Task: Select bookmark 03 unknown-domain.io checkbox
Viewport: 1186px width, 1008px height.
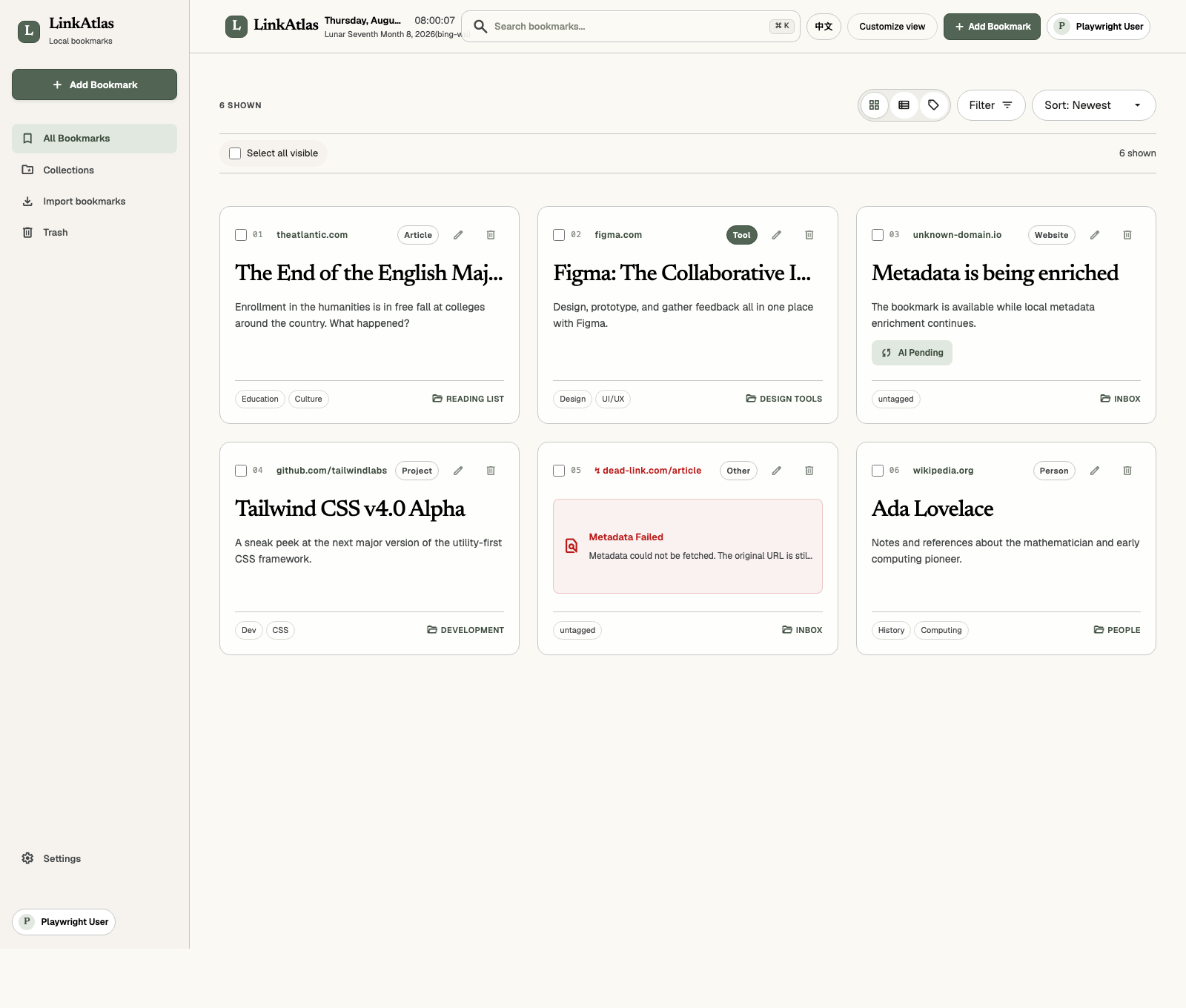Action: point(878,235)
